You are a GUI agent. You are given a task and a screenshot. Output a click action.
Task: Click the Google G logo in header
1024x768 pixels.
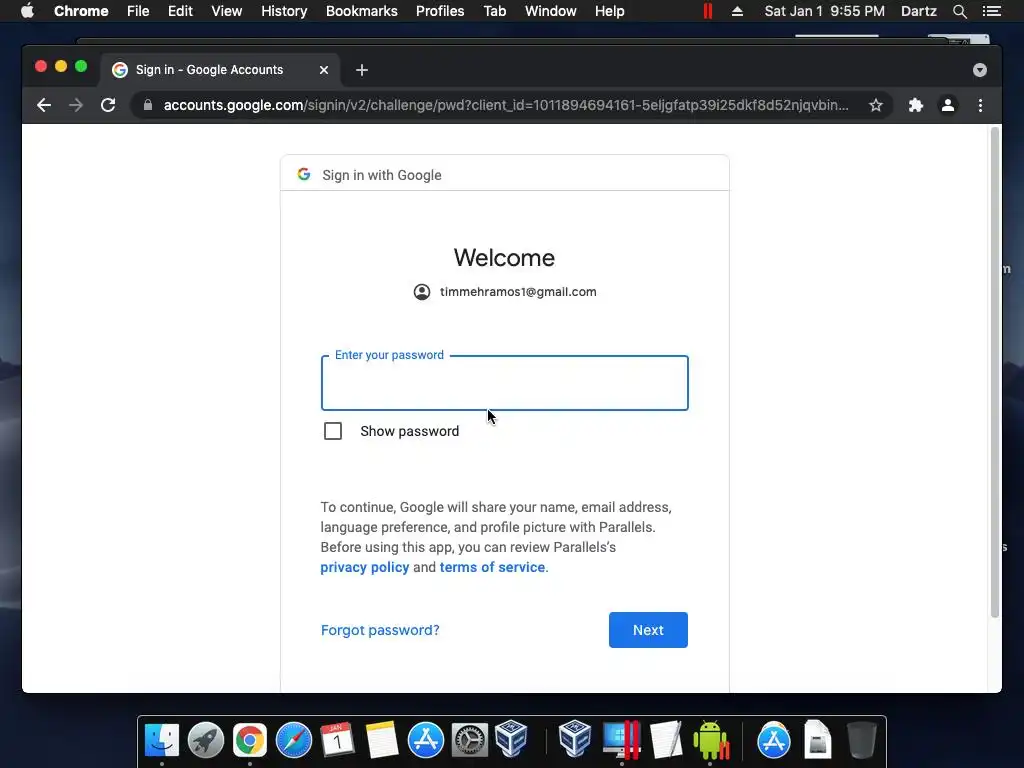(304, 174)
